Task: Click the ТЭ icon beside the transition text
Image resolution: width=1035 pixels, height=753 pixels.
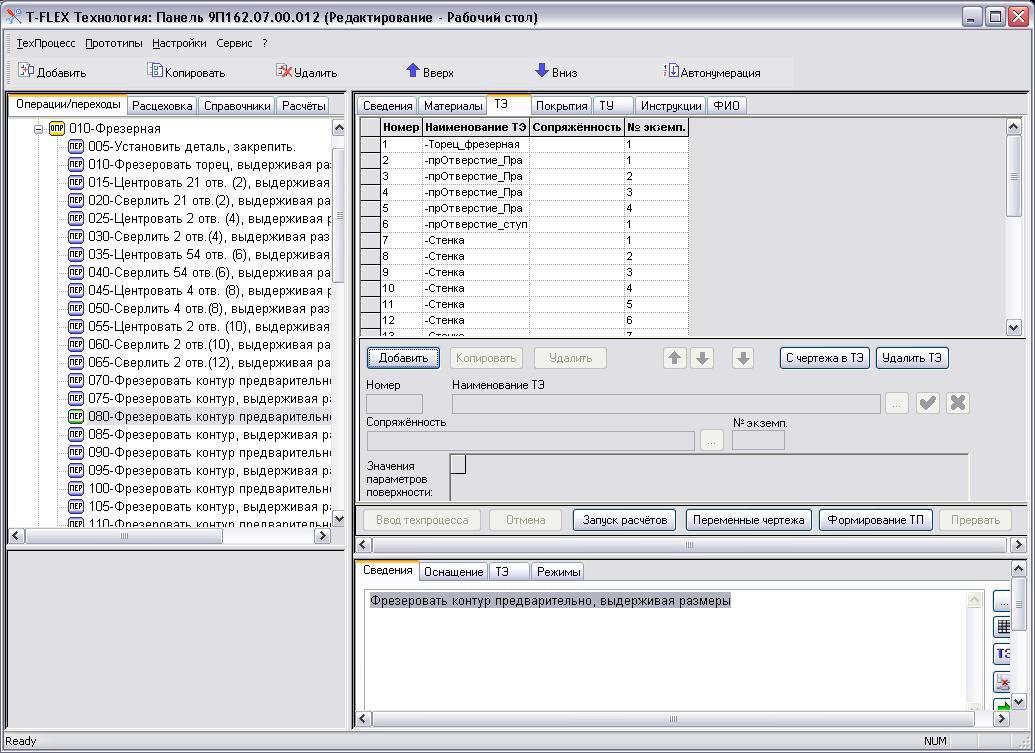Action: click(1003, 653)
